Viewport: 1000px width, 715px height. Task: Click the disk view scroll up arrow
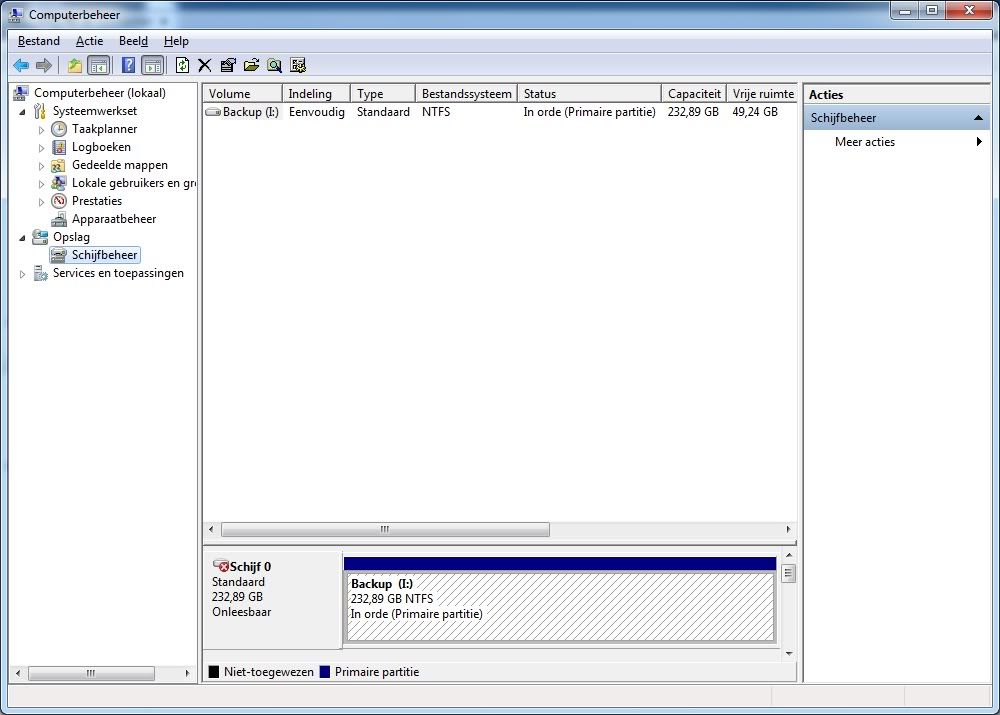[x=789, y=556]
